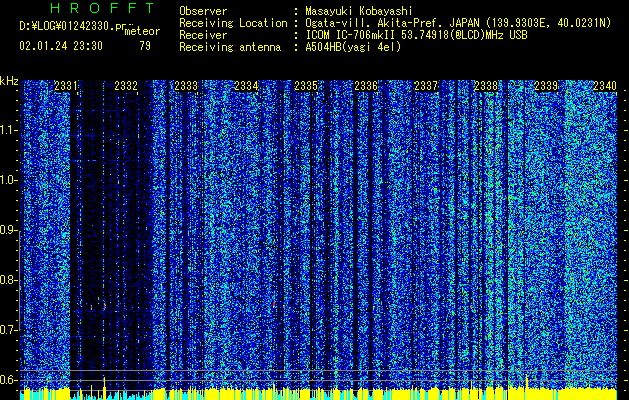
Task: Click the 'Receiving Location' label
Action: tap(233, 23)
